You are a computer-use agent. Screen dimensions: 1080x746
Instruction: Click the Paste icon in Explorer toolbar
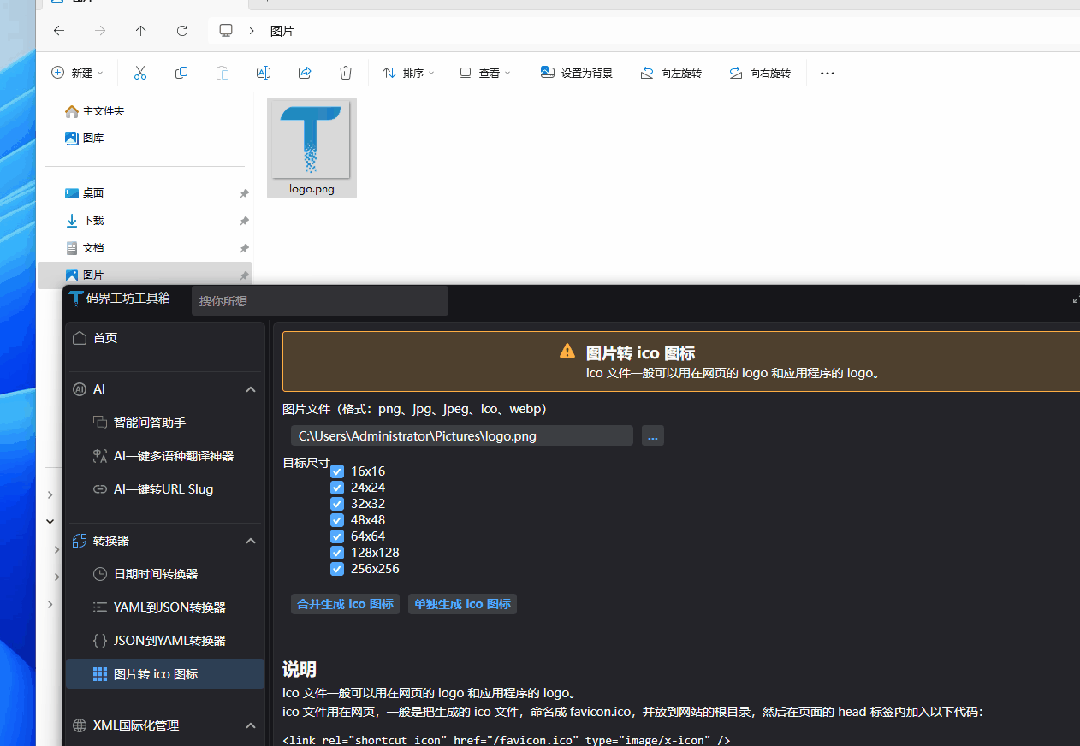tap(222, 73)
